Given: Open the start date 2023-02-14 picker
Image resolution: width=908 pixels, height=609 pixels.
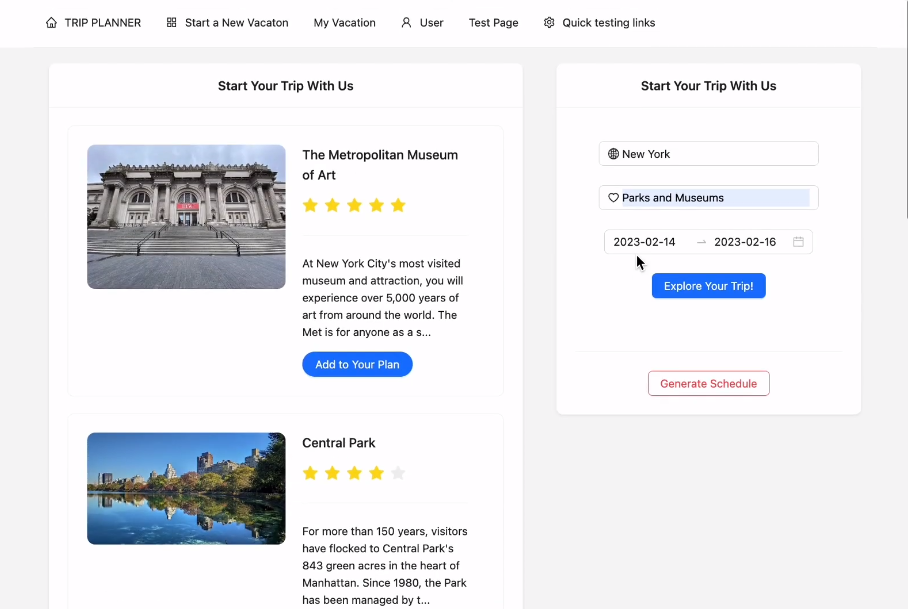Looking at the screenshot, I should tap(645, 242).
